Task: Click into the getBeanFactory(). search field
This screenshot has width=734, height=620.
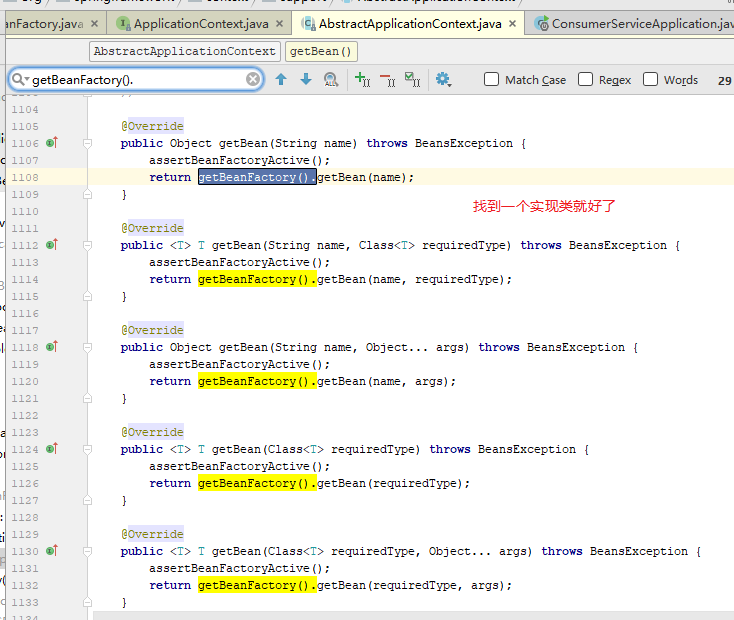Action: pyautogui.click(x=136, y=80)
